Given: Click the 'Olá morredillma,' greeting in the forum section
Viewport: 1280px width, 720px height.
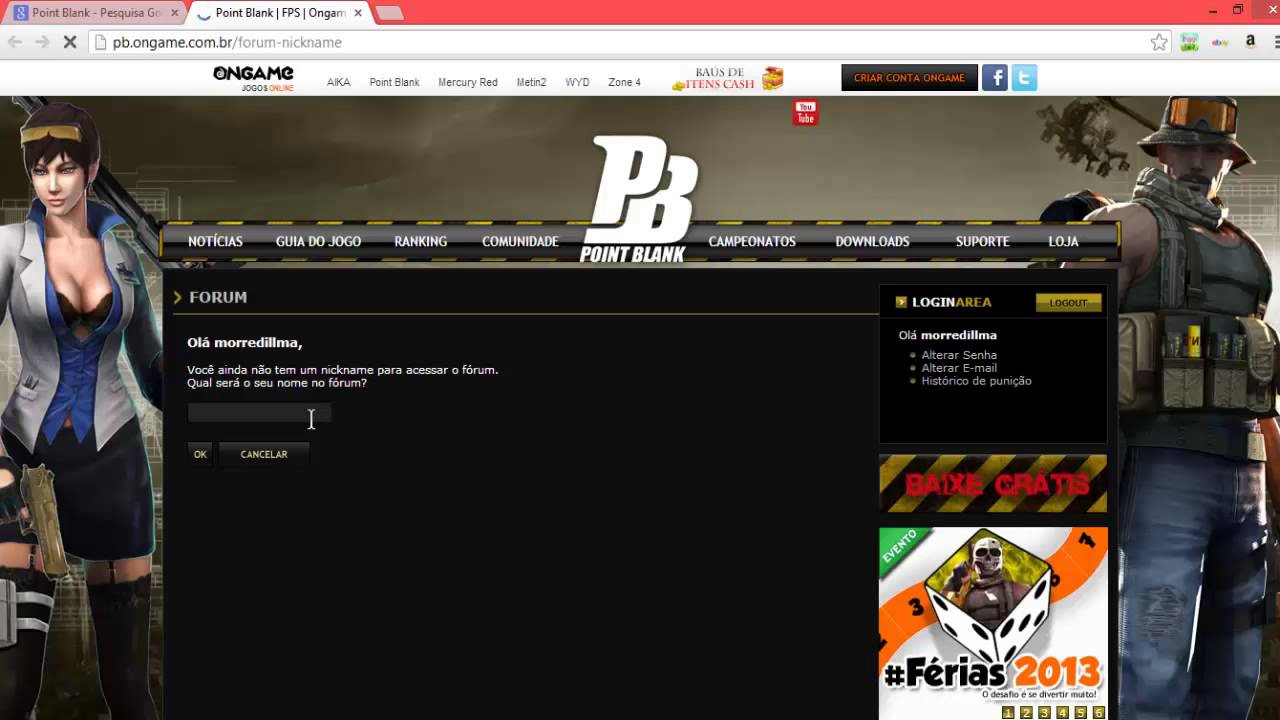Looking at the screenshot, I should (245, 342).
